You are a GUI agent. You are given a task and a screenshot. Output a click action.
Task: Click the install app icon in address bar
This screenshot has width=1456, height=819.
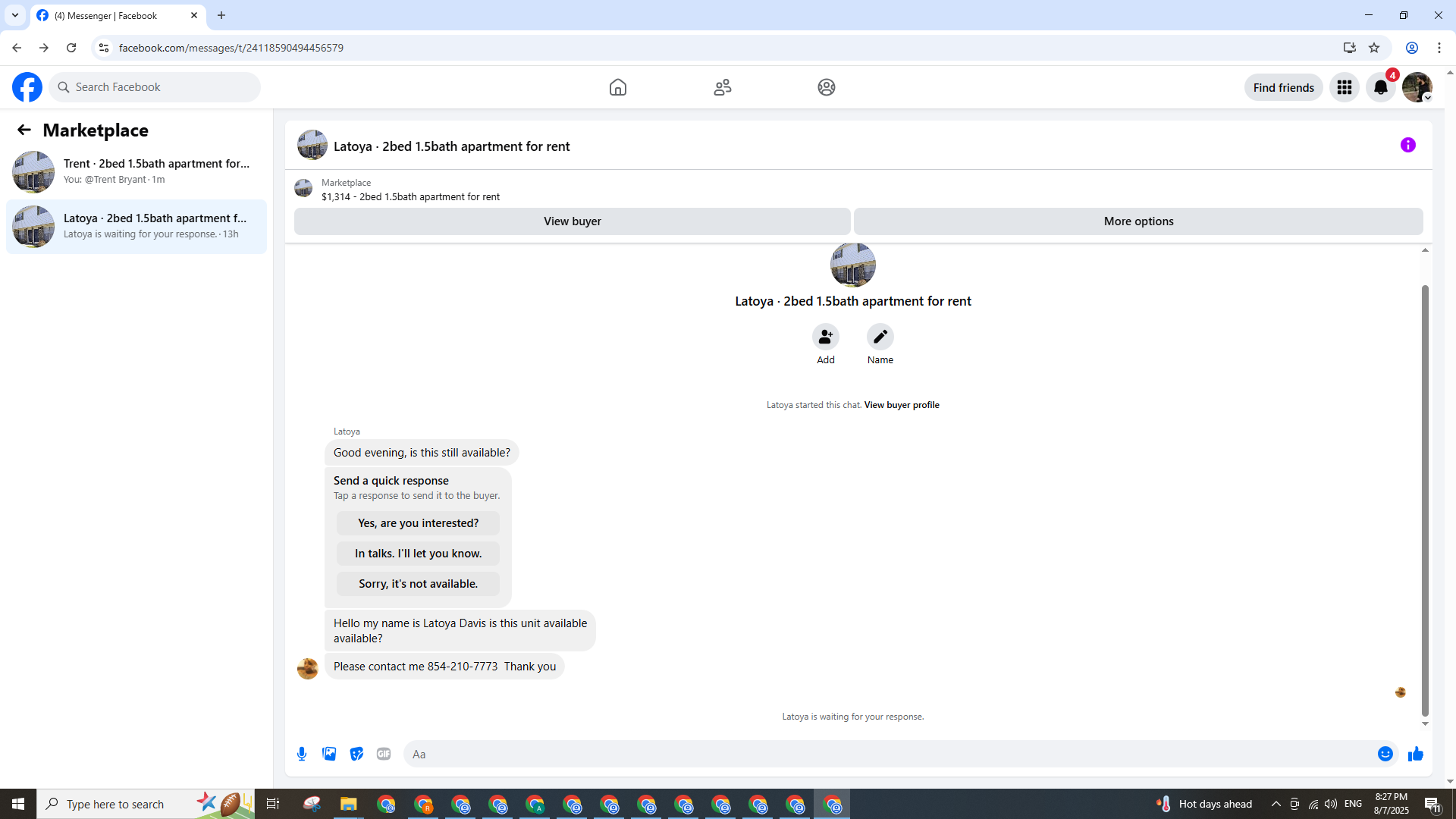[x=1349, y=48]
